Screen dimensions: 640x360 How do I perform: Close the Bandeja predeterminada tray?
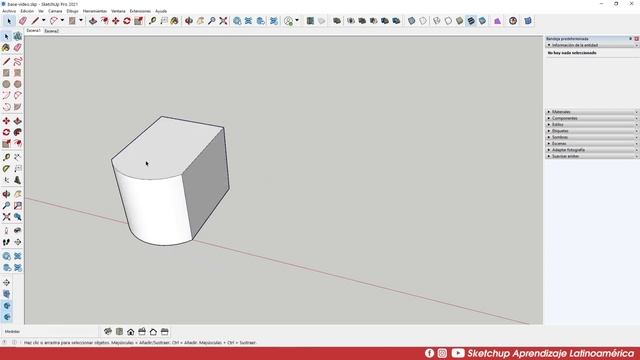tap(636, 39)
